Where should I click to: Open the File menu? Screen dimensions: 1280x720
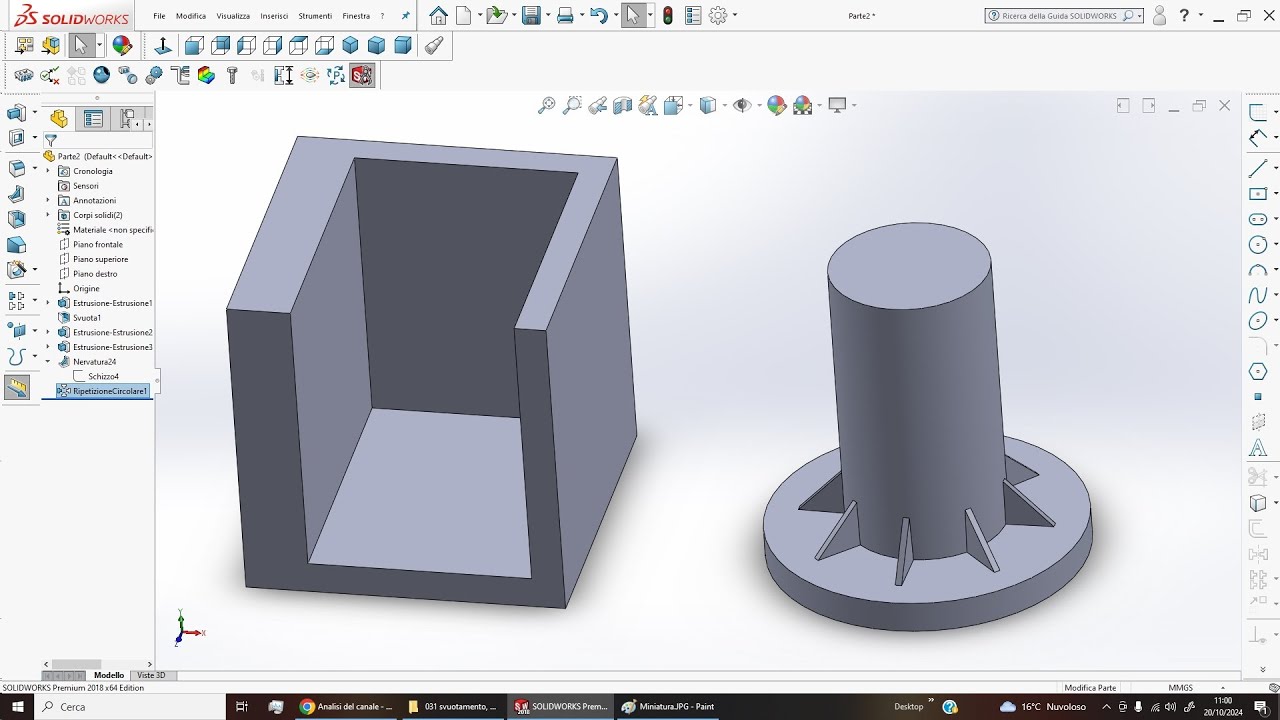[159, 16]
